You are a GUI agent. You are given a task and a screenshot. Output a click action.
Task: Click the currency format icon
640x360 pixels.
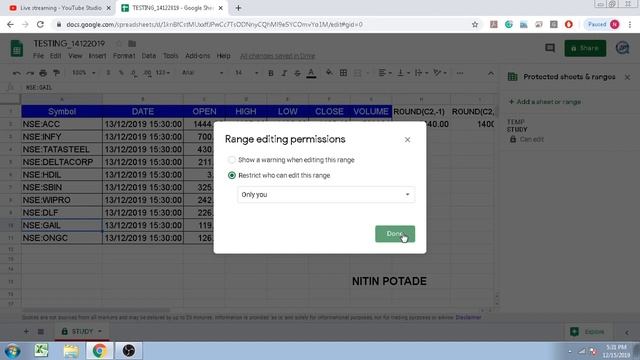[108, 73]
